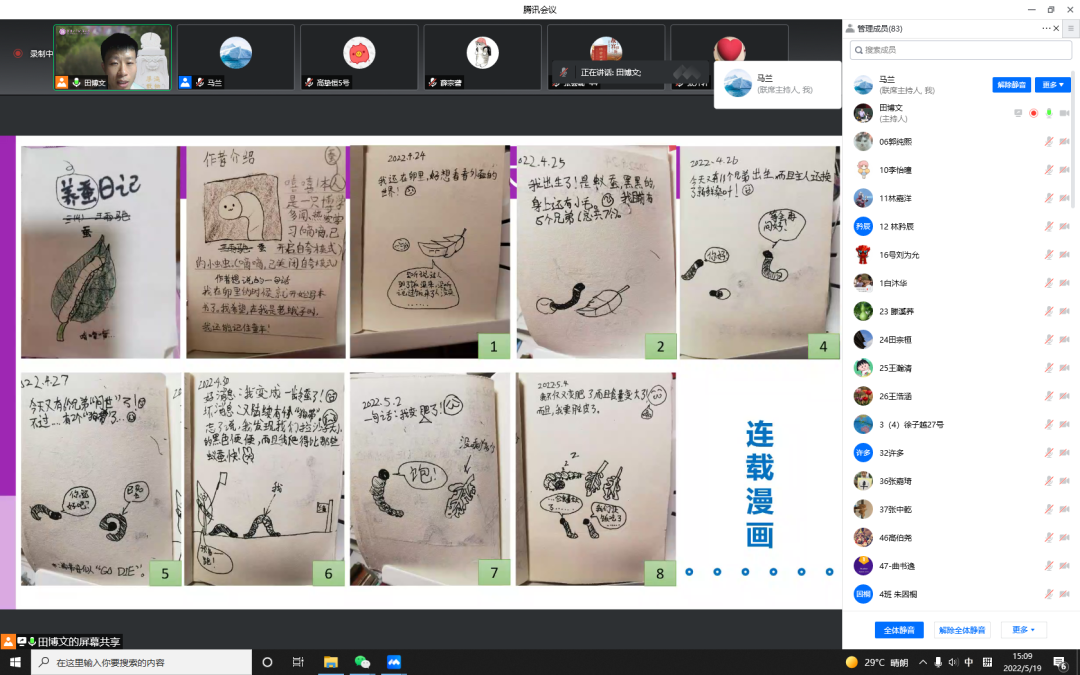The image size is (1080, 675).
Task: Select 薛宗霖 participant tile
Action: tap(482, 57)
